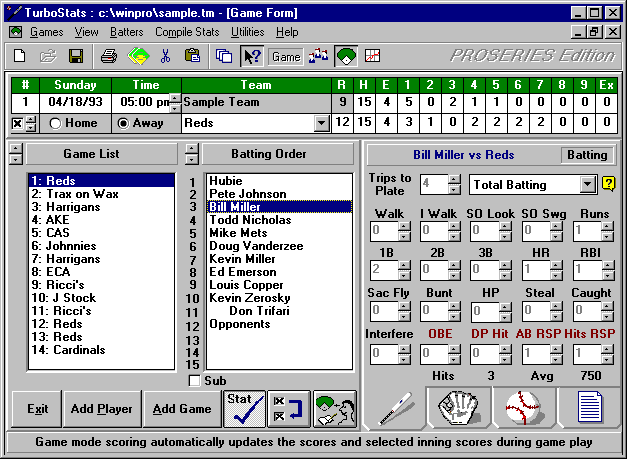Open the baseball pitching tab
This screenshot has width=627, height=459.
[x=522, y=408]
